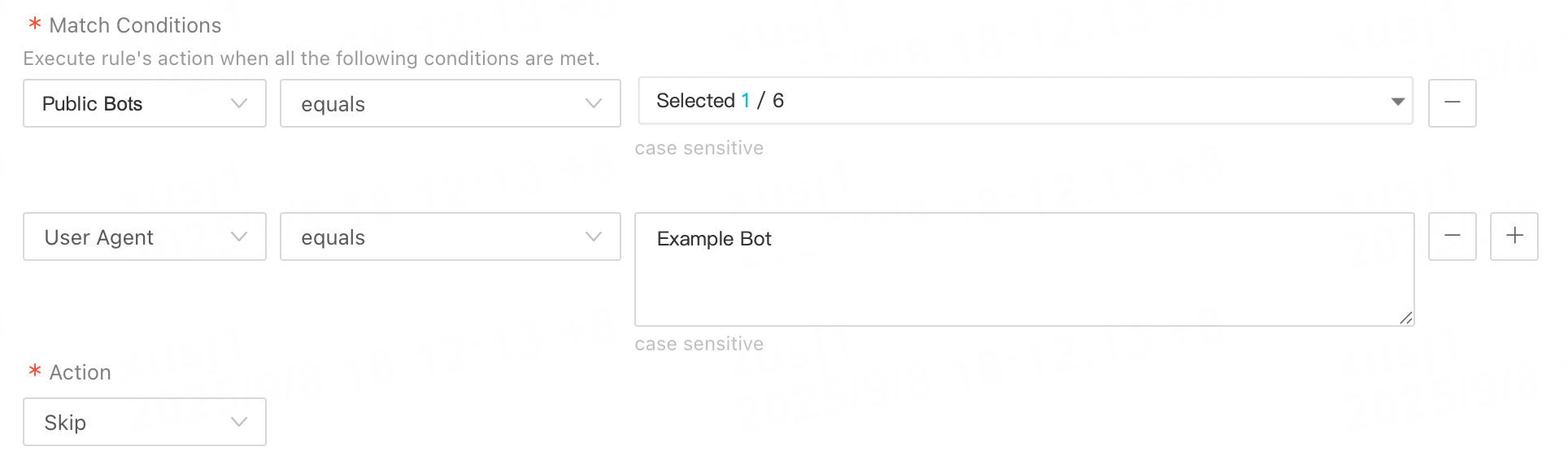Click the chevron arrow beside User Agent
Image resolution: width=1568 pixels, height=460 pixels.
click(x=238, y=237)
